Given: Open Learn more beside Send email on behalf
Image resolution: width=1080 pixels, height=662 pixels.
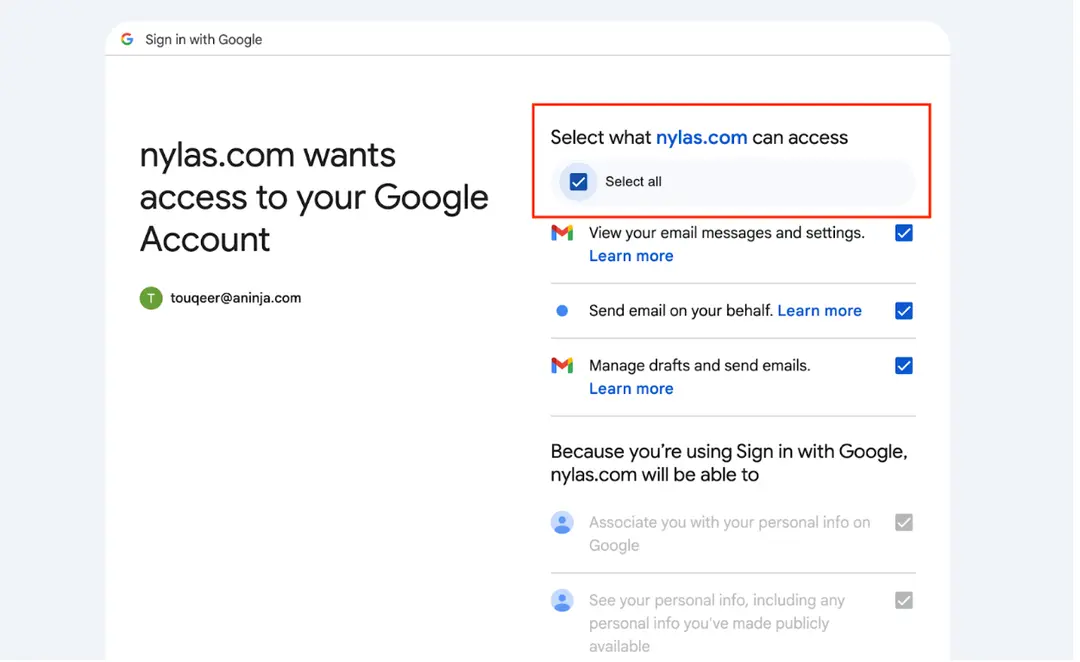Looking at the screenshot, I should click(819, 311).
